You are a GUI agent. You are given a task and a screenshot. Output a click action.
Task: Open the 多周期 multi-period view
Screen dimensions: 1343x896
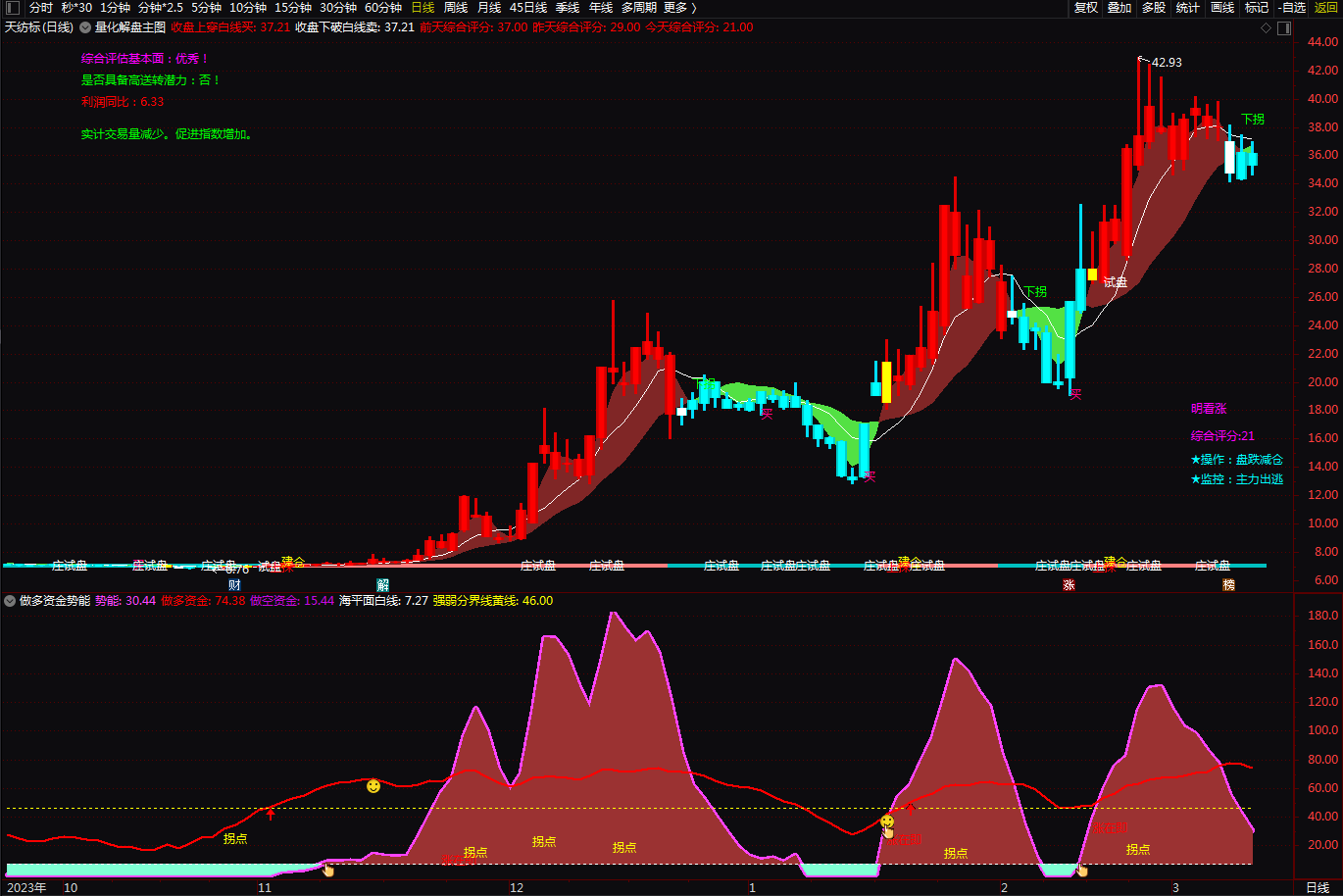pyautogui.click(x=639, y=8)
